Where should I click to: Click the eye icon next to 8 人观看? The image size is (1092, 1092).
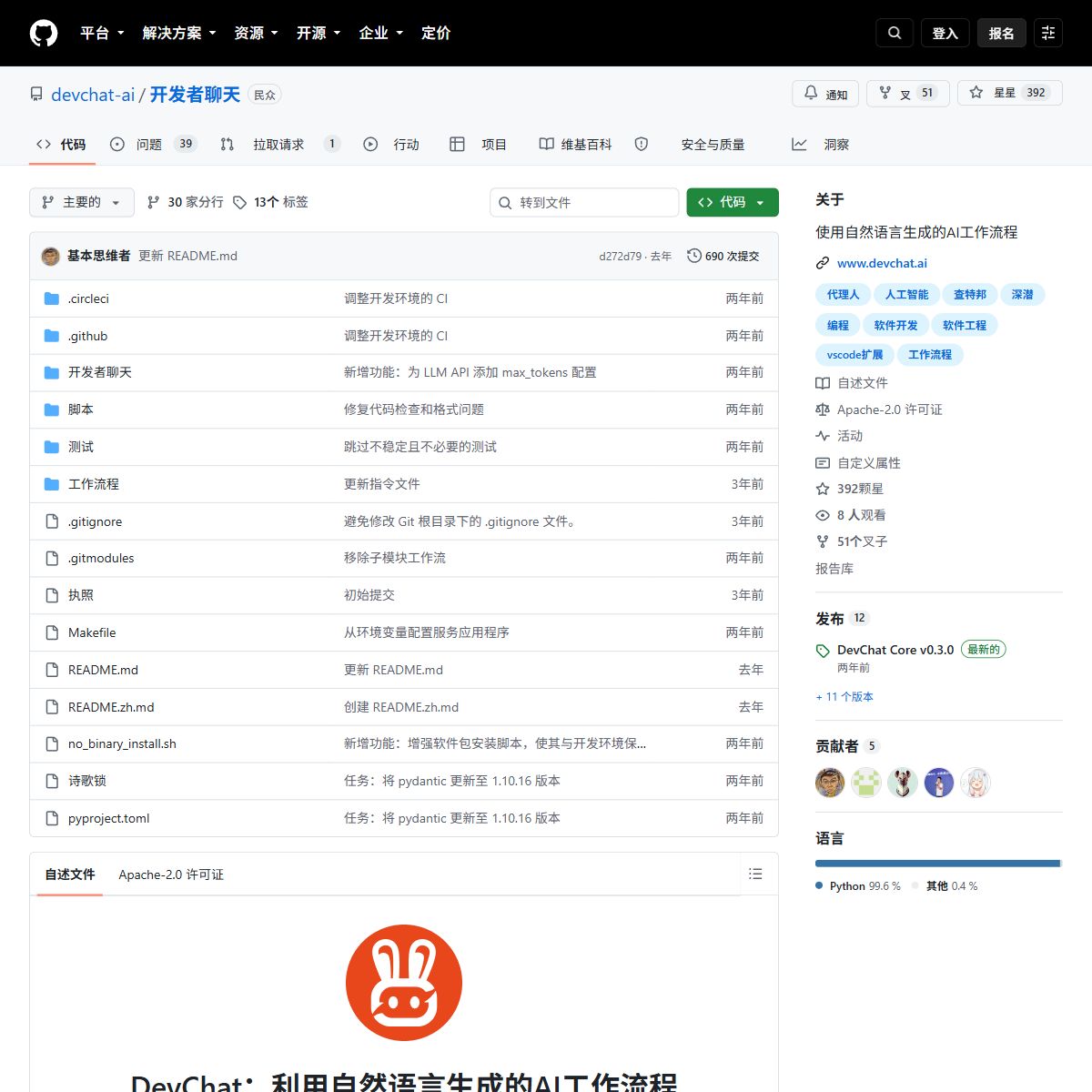823,515
